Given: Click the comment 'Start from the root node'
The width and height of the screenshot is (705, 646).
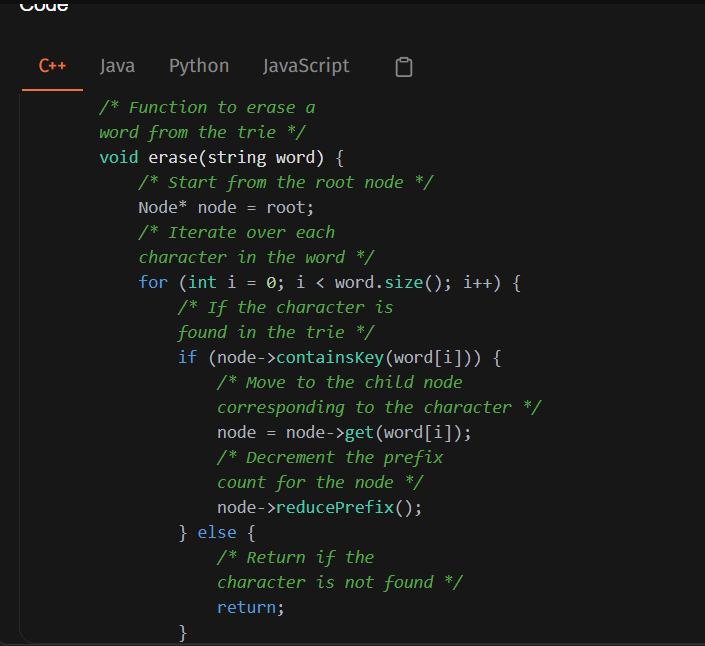Looking at the screenshot, I should coord(286,183).
